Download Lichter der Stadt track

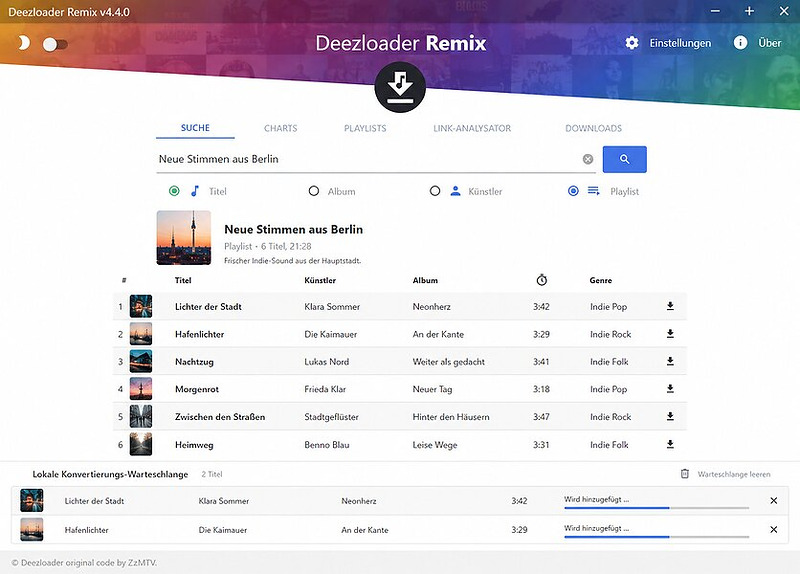670,306
